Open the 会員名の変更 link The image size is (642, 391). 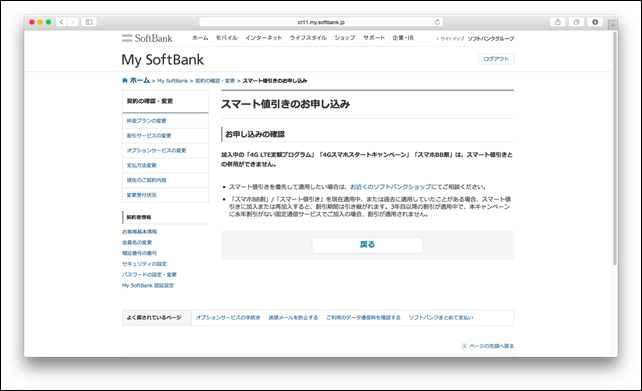pos(137,242)
